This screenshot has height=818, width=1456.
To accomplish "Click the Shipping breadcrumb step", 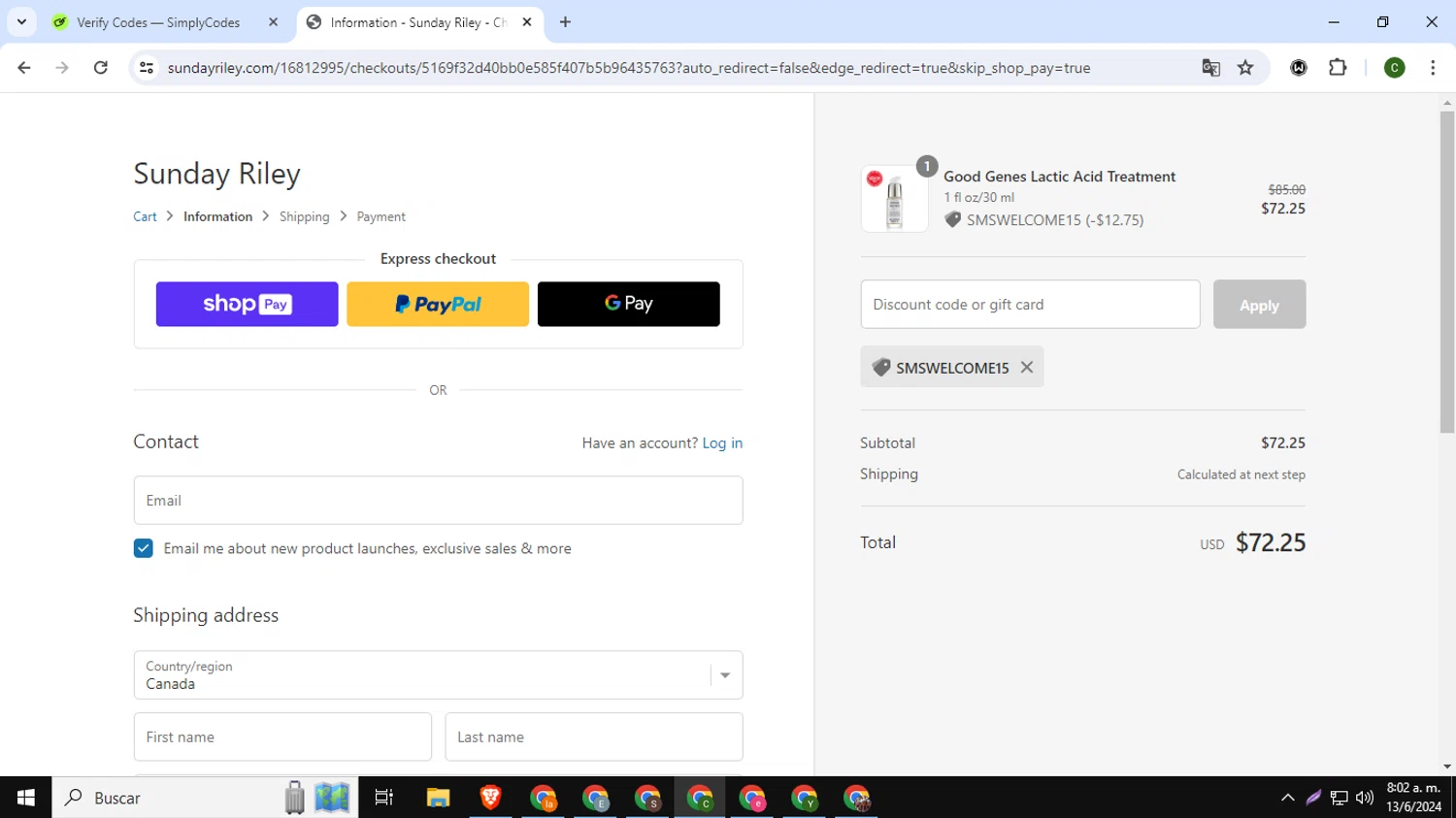I will 305,216.
